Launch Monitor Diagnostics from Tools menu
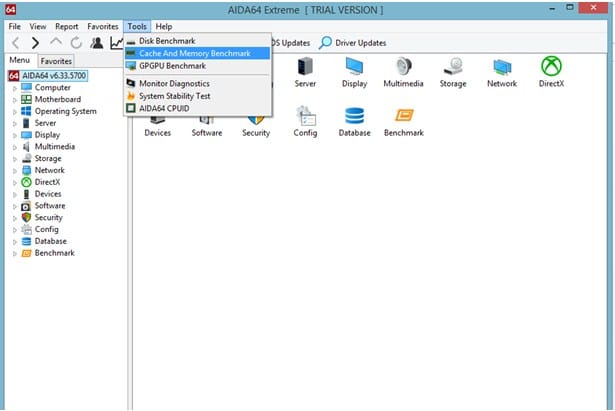 [197, 84]
